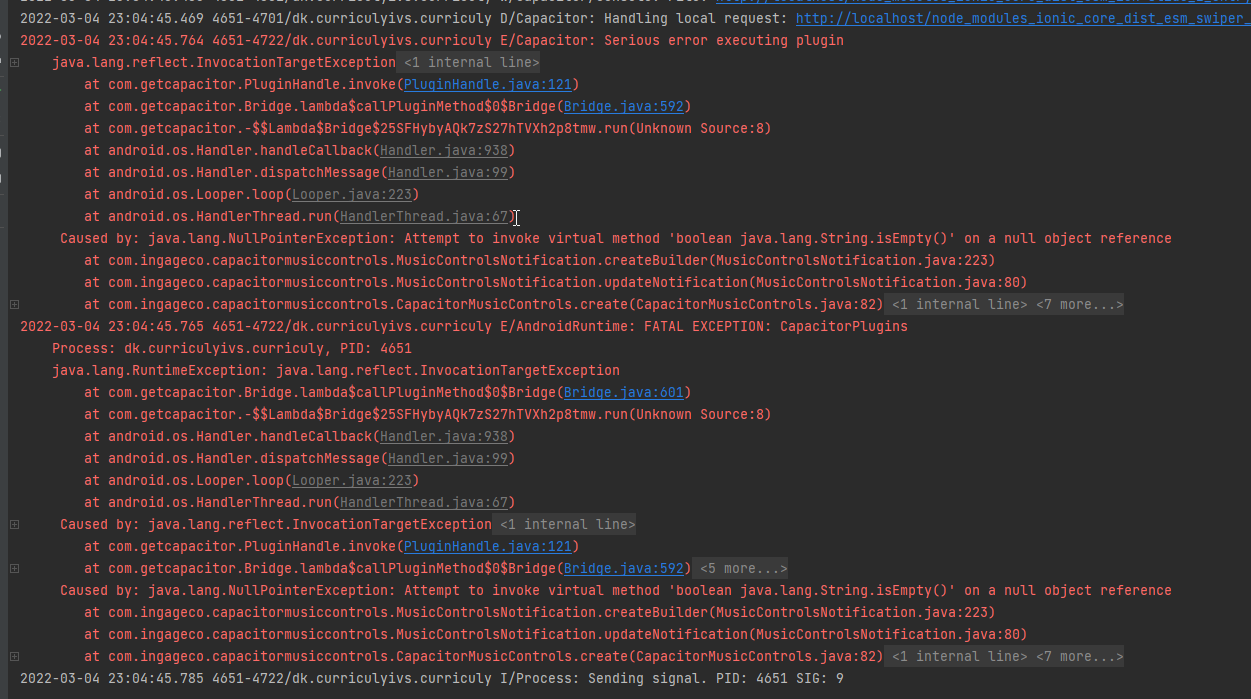
Task: Select Unknown Source:8 Lambda row in the FATAL EXCEPTION trace
Action: tap(428, 414)
